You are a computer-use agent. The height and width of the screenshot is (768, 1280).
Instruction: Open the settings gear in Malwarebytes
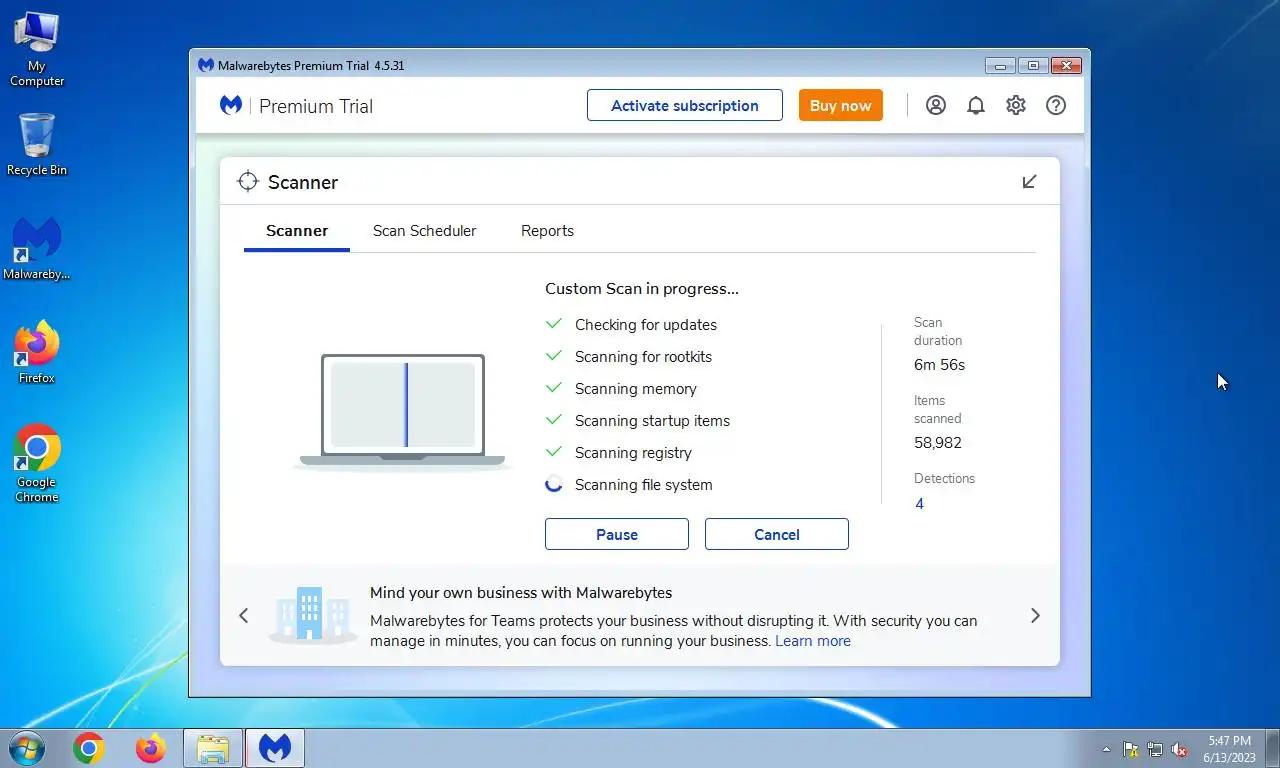click(x=1016, y=105)
